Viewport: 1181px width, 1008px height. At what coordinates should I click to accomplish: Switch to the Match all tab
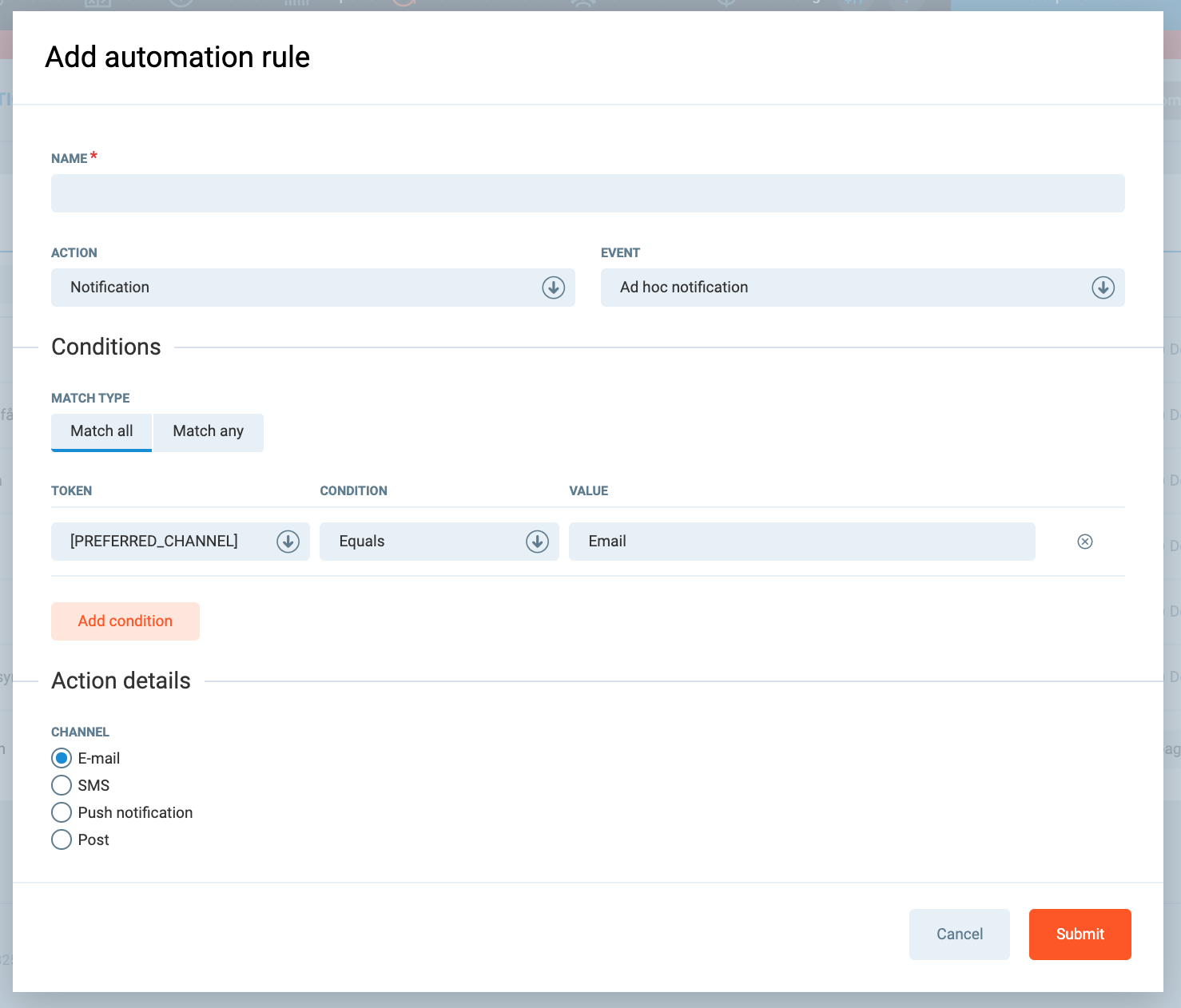point(101,431)
